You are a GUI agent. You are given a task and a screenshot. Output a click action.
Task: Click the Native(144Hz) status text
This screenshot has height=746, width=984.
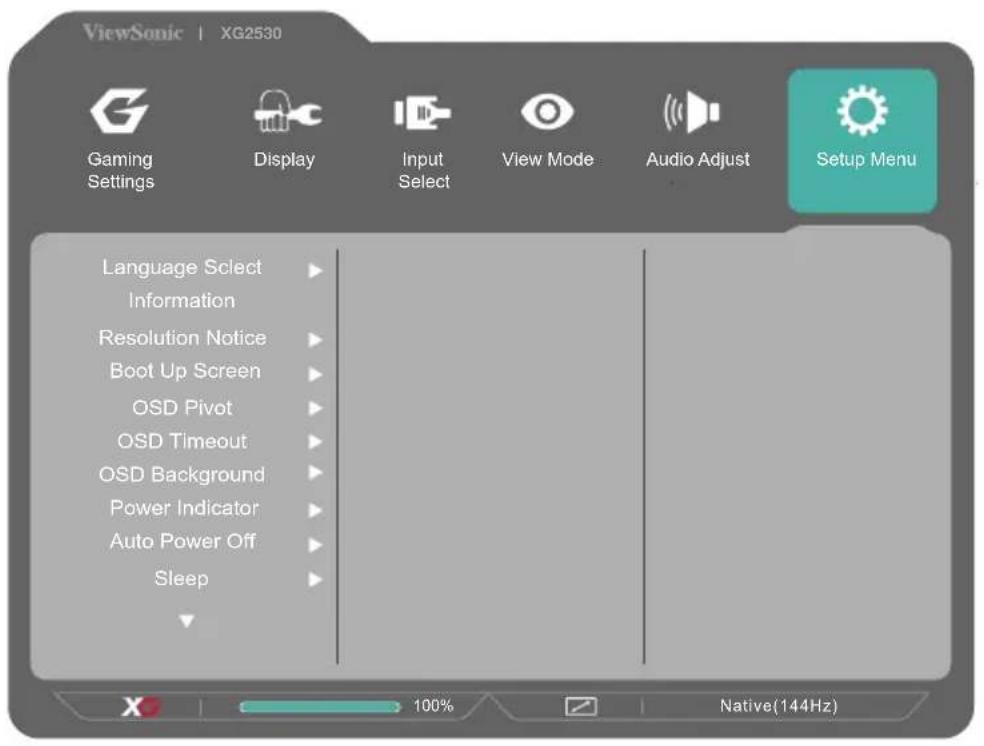tap(778, 706)
